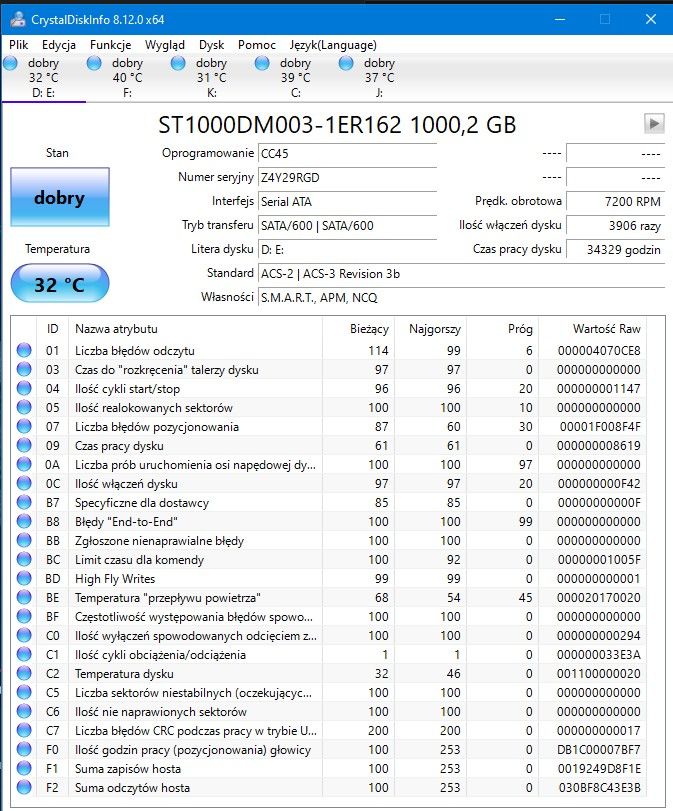Select the "Suma odczytów hosta" row
Image resolution: width=673 pixels, height=811 pixels.
click(329, 788)
